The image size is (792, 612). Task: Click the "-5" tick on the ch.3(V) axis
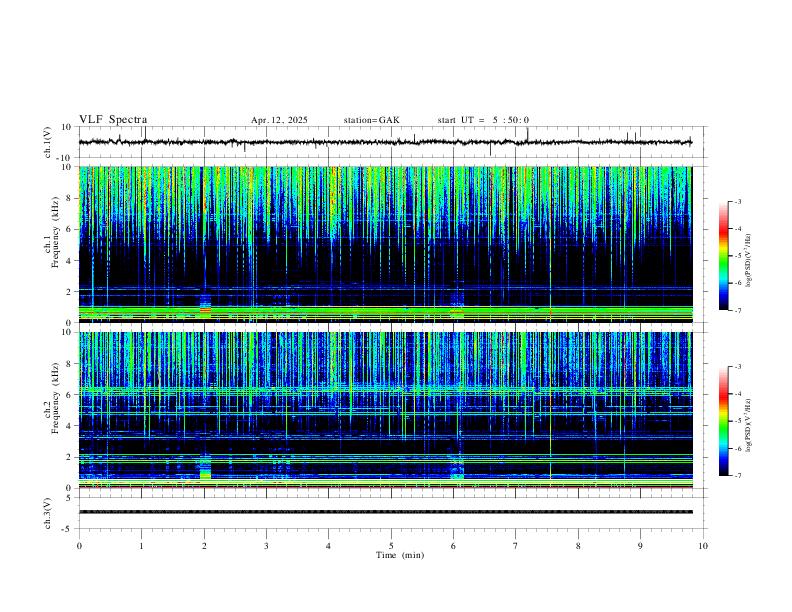click(68, 529)
